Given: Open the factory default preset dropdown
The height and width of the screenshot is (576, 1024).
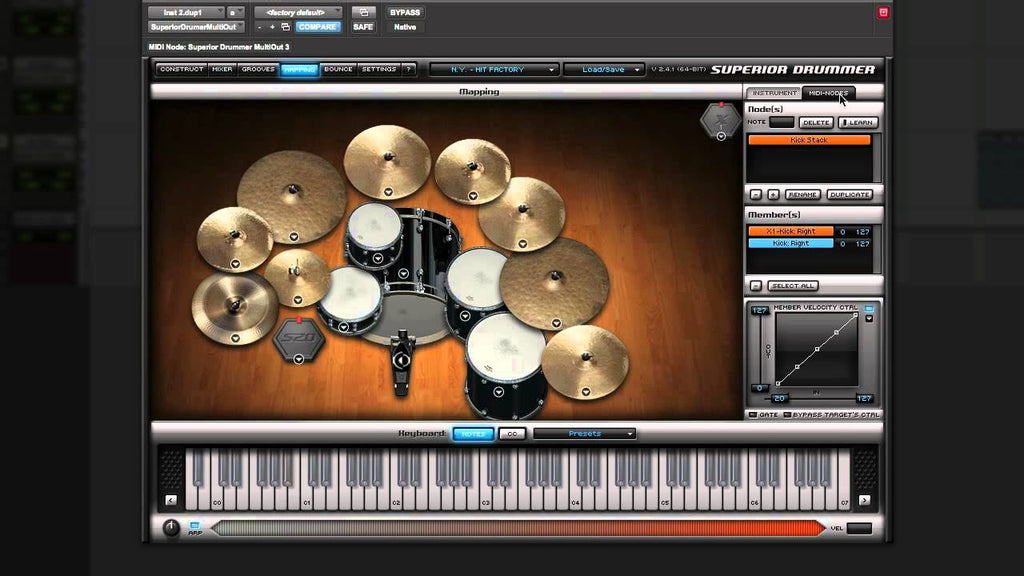Looking at the screenshot, I should (298, 12).
